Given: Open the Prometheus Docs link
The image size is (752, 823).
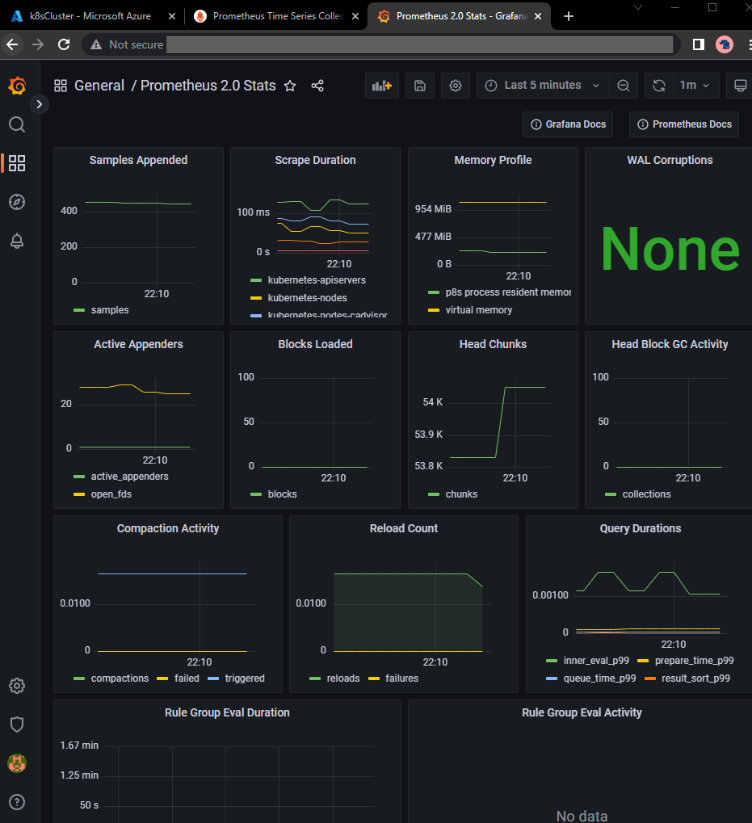Looking at the screenshot, I should click(684, 124).
